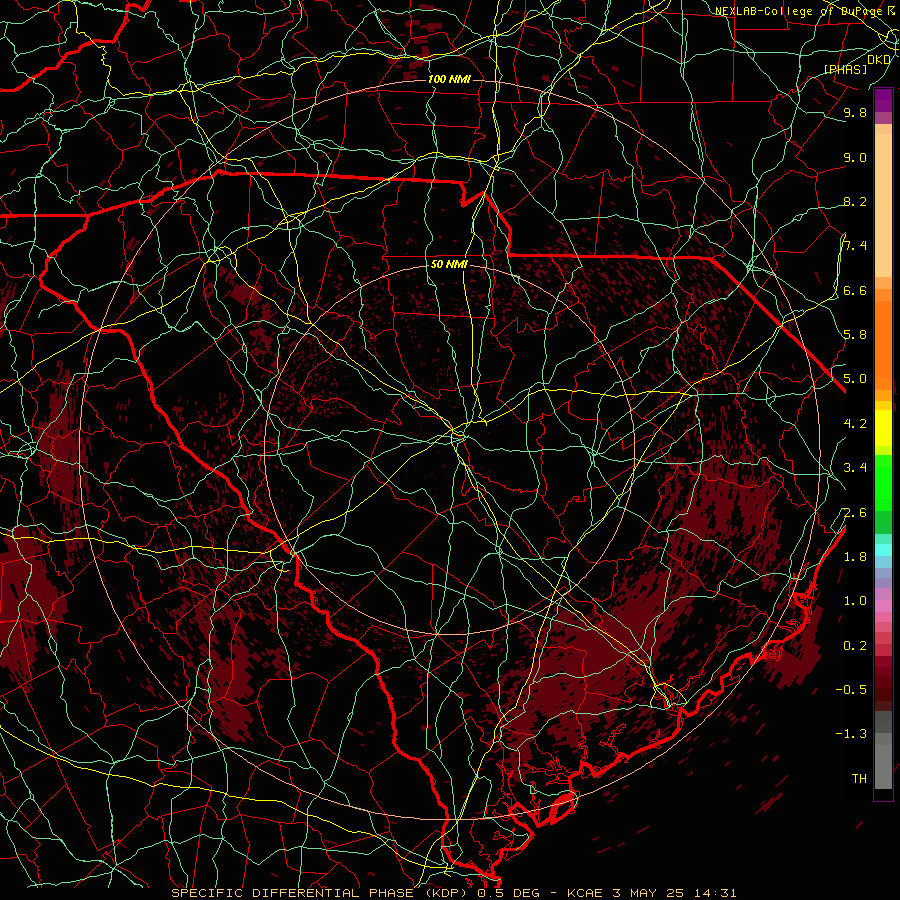Click the NEXLAB-College of DuPage header text

pyautogui.click(x=798, y=11)
